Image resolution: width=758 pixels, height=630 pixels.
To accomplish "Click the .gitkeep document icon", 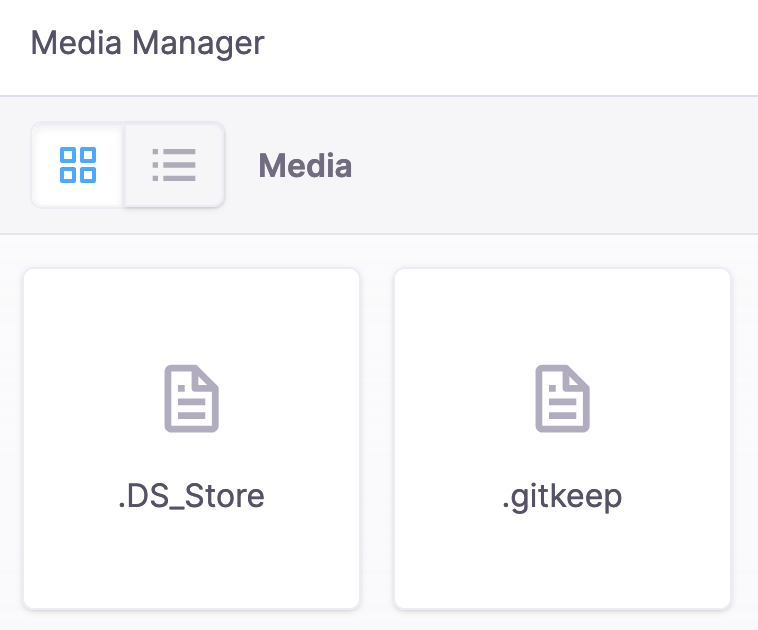I will pyautogui.click(x=562, y=398).
